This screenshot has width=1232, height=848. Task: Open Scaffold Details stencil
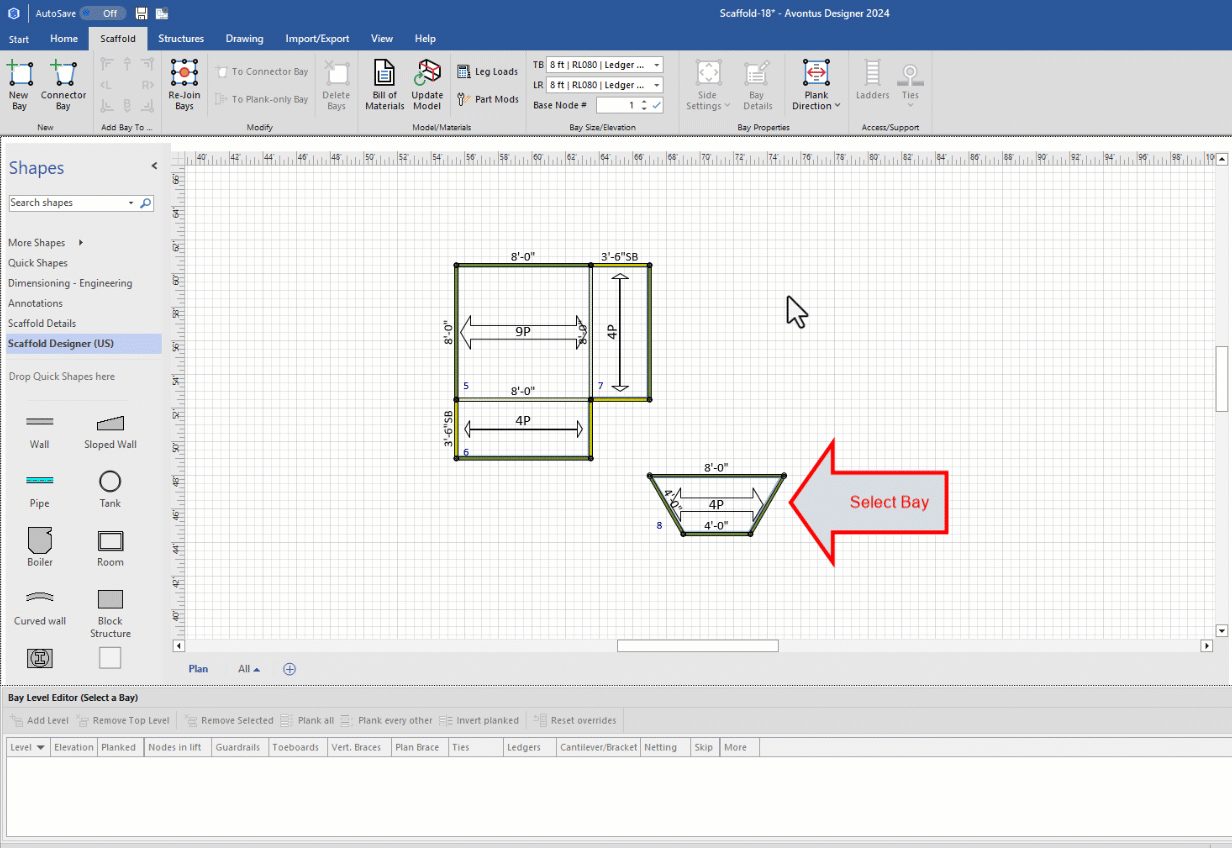42,323
